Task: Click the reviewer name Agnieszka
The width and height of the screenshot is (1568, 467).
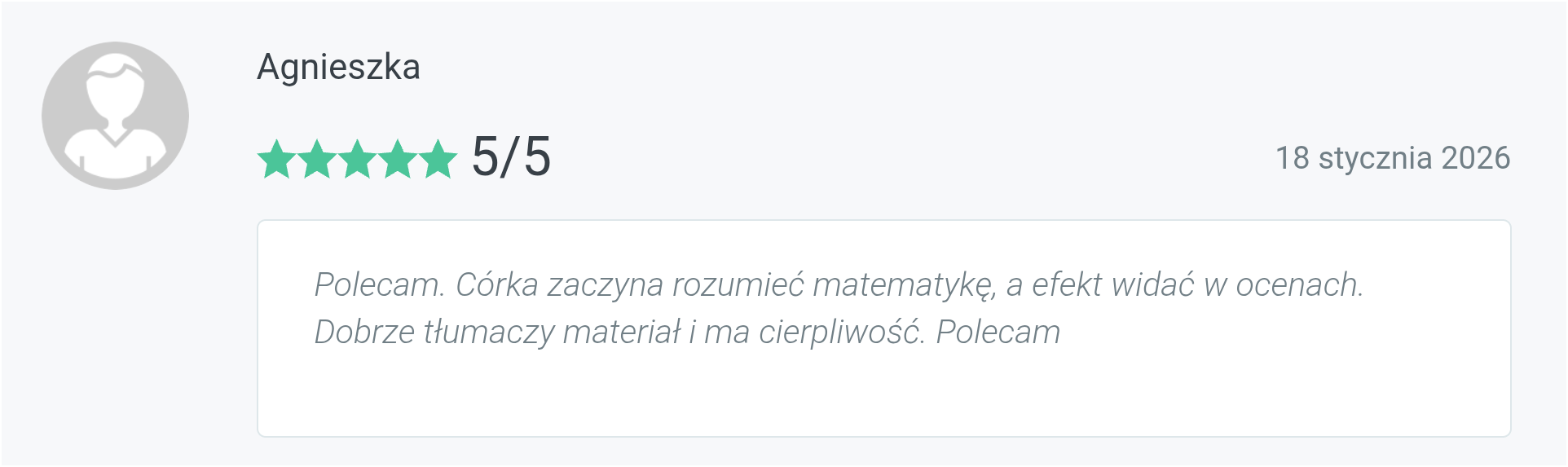Action: 338,67
